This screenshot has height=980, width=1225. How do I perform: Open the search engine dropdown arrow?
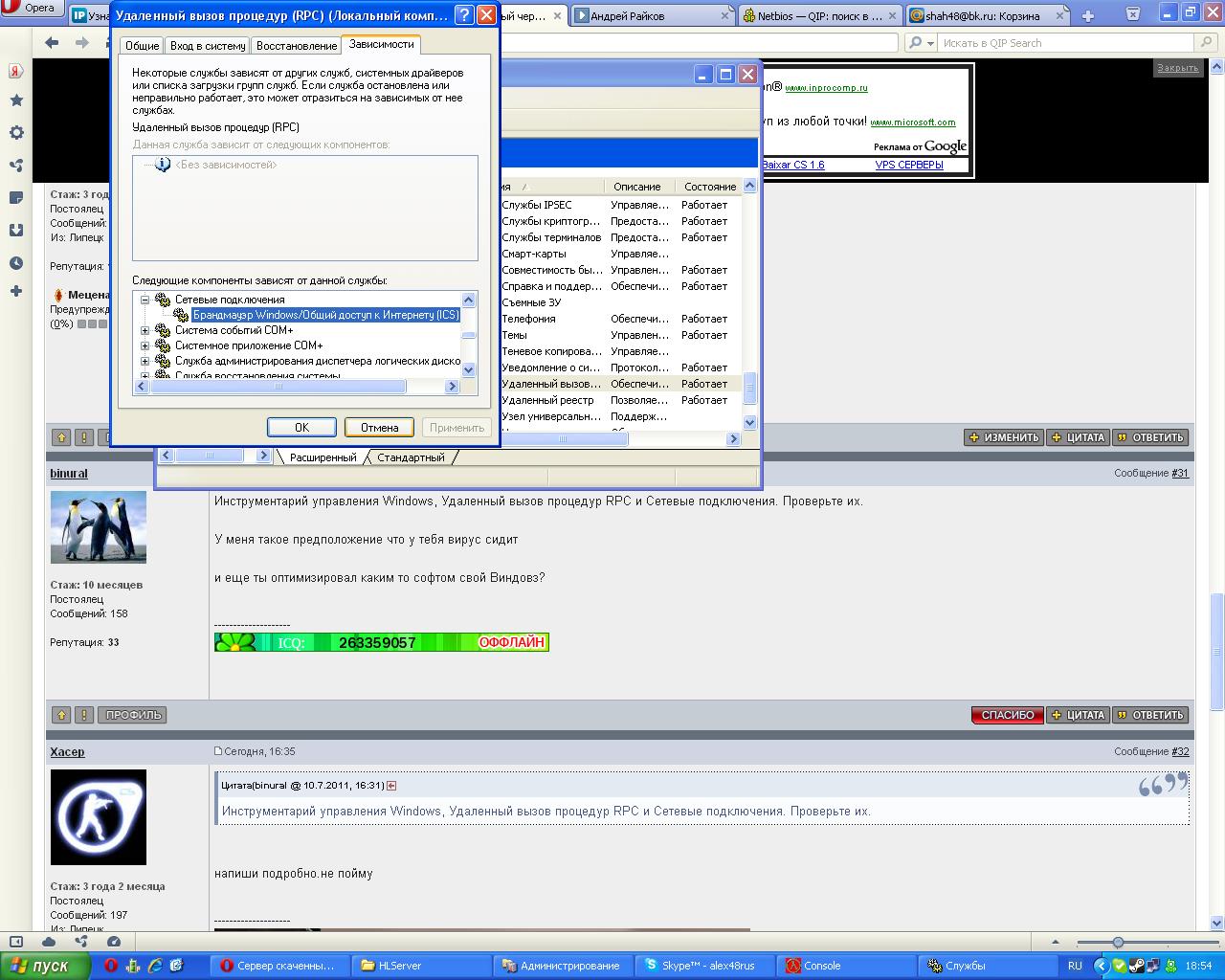[930, 43]
